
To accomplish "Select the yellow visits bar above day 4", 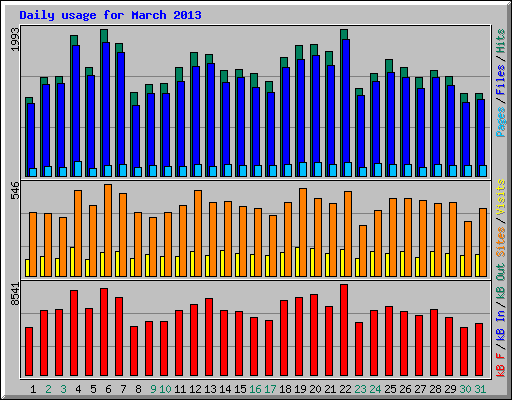I will point(72,262).
